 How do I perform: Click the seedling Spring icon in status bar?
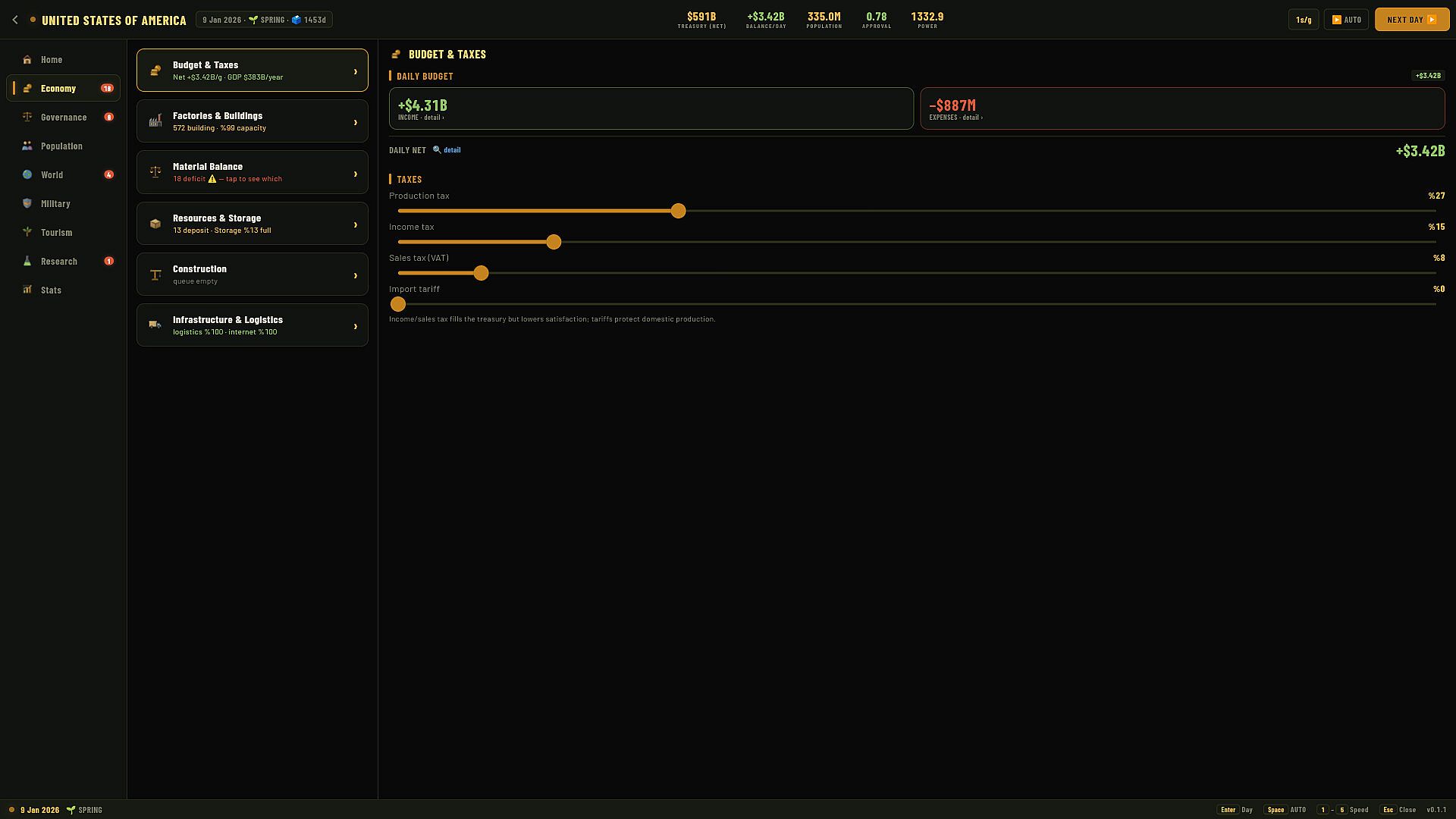(x=71, y=810)
